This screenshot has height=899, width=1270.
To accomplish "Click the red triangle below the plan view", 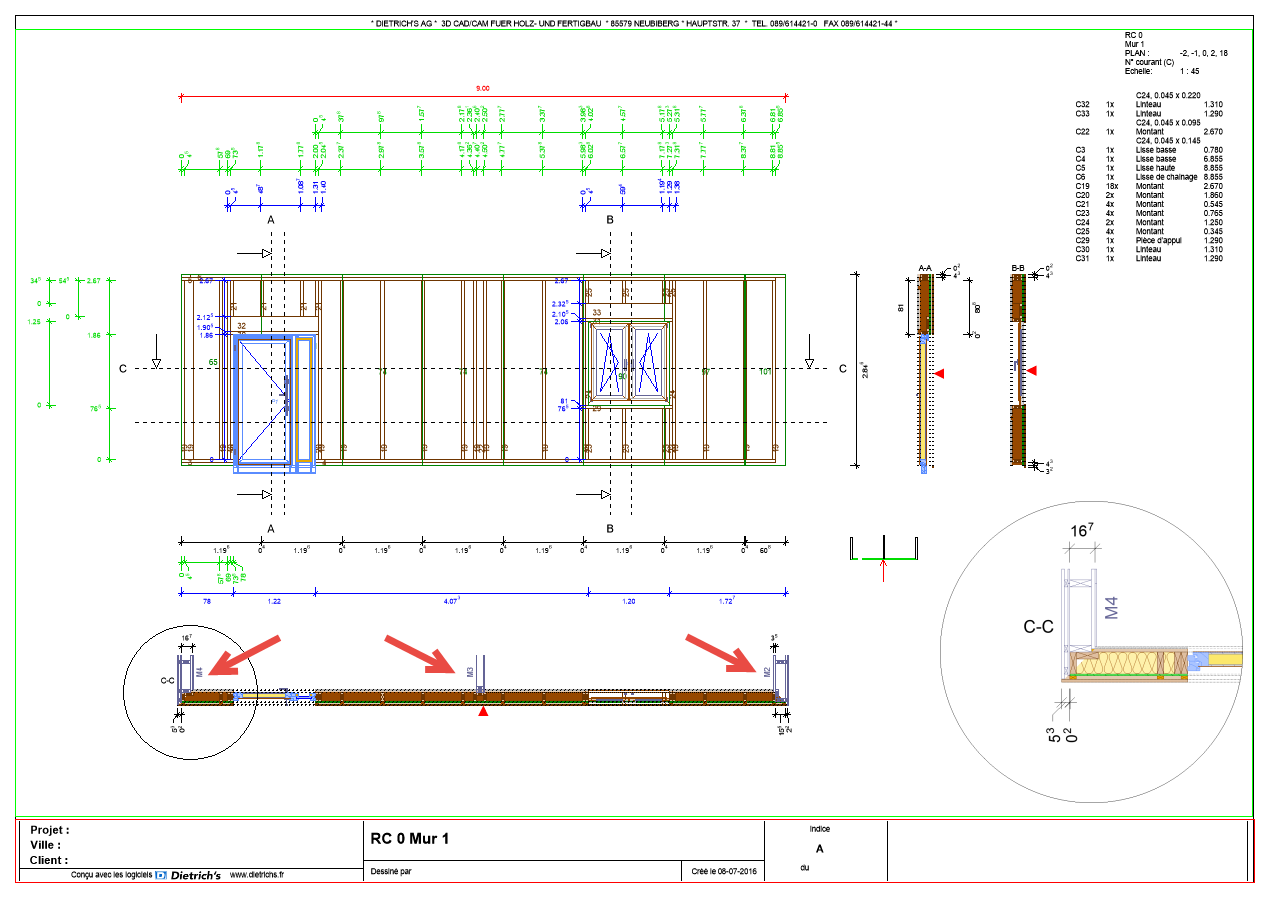I will (x=484, y=712).
